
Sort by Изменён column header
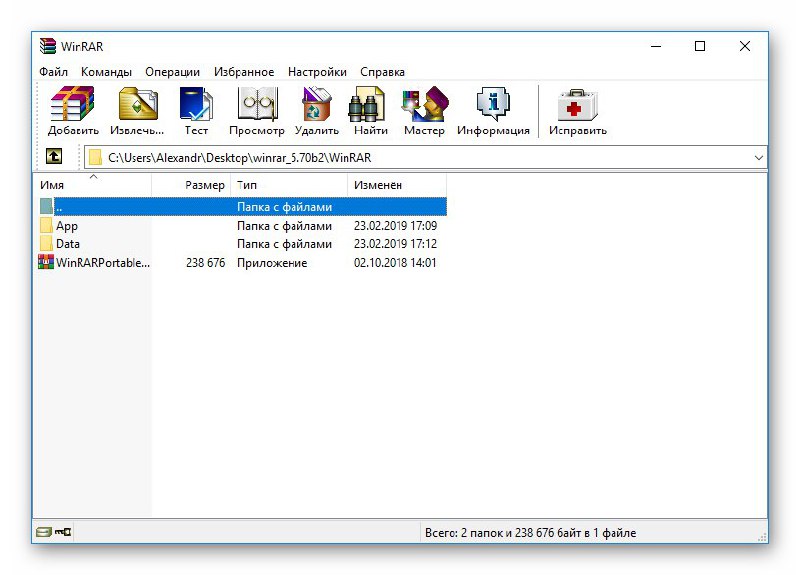point(397,185)
